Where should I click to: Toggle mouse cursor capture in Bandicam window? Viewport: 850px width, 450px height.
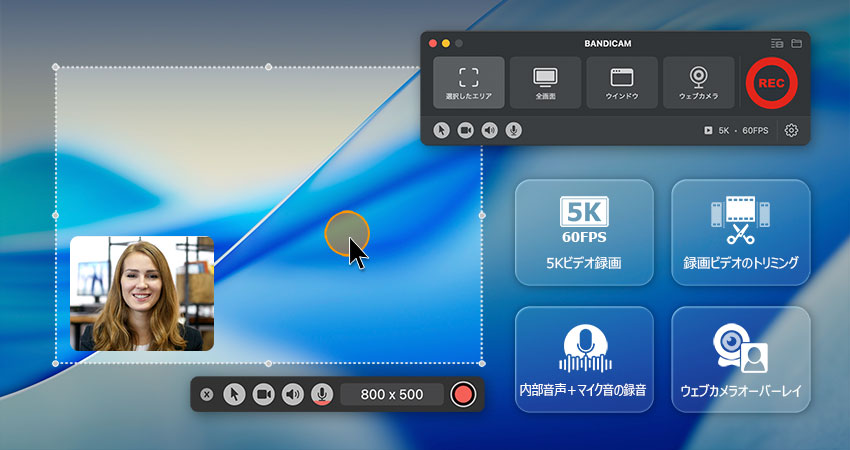(442, 130)
